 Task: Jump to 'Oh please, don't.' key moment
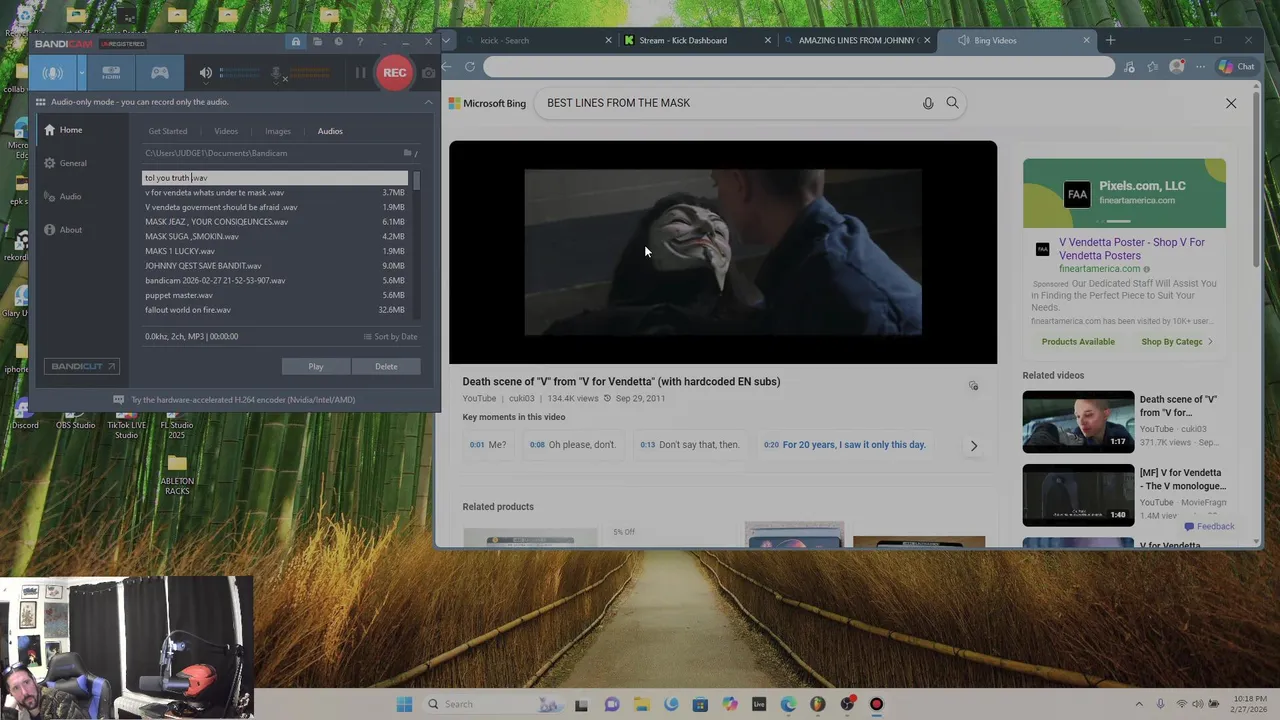572,445
